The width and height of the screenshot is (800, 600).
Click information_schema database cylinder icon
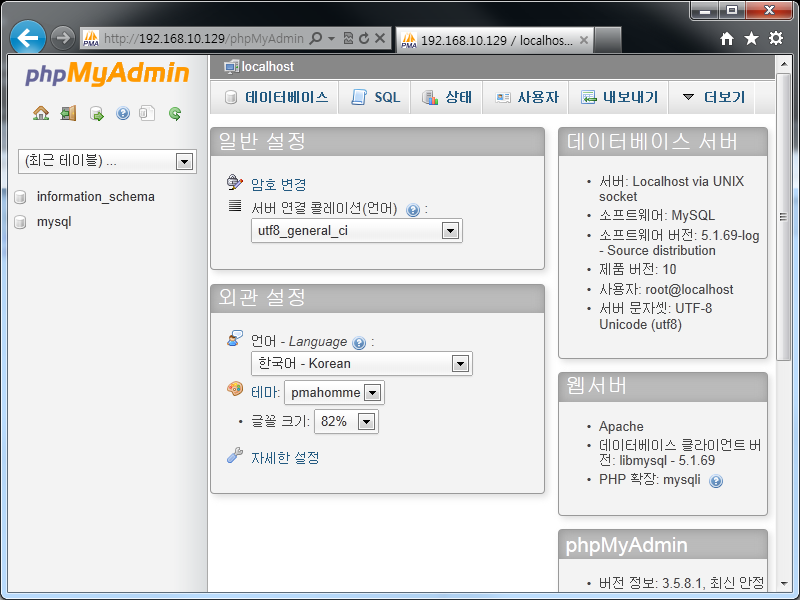tap(20, 197)
